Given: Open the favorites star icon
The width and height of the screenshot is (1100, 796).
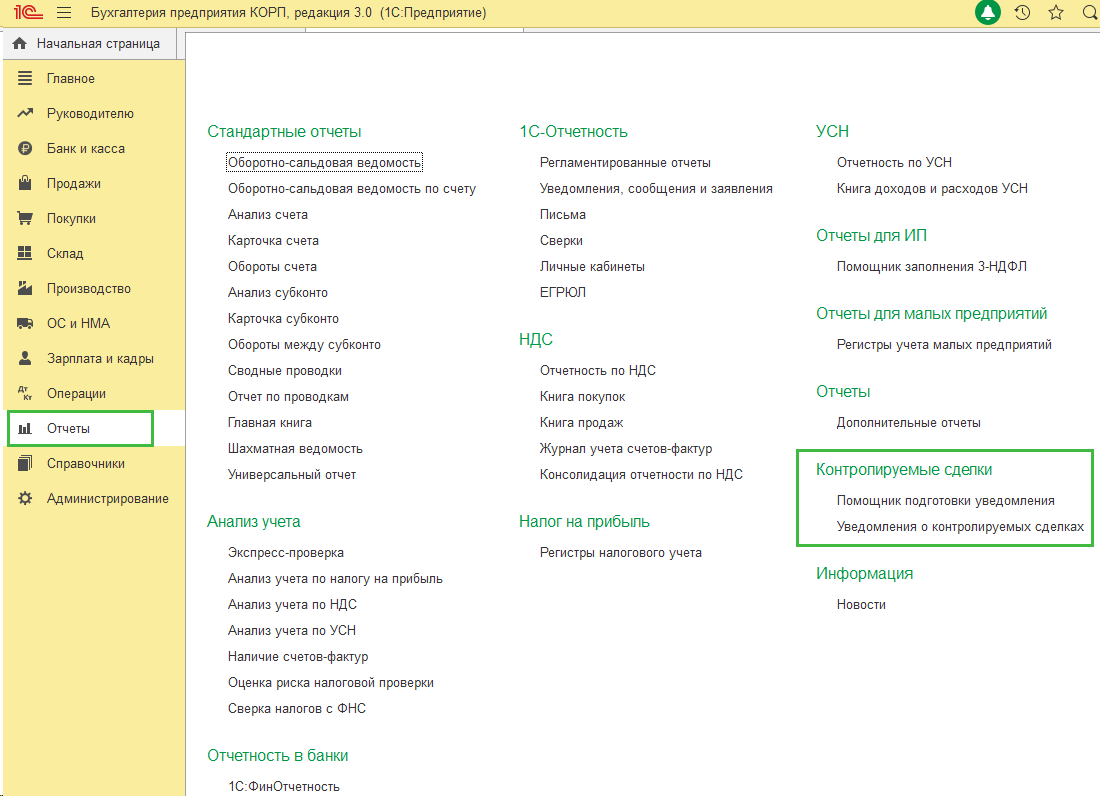Looking at the screenshot, I should tap(1056, 13).
